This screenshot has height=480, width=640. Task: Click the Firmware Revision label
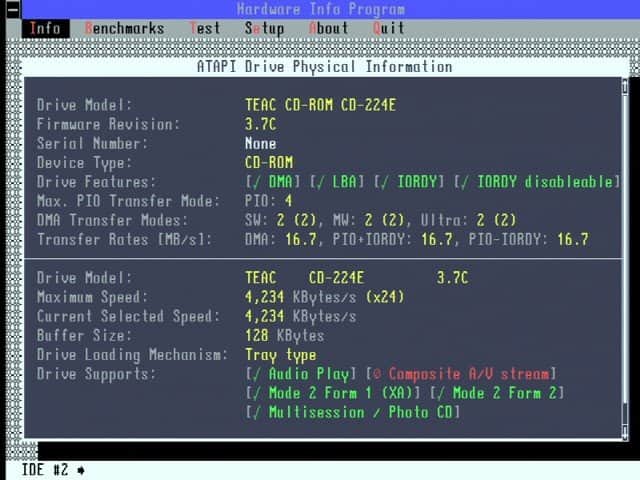108,124
